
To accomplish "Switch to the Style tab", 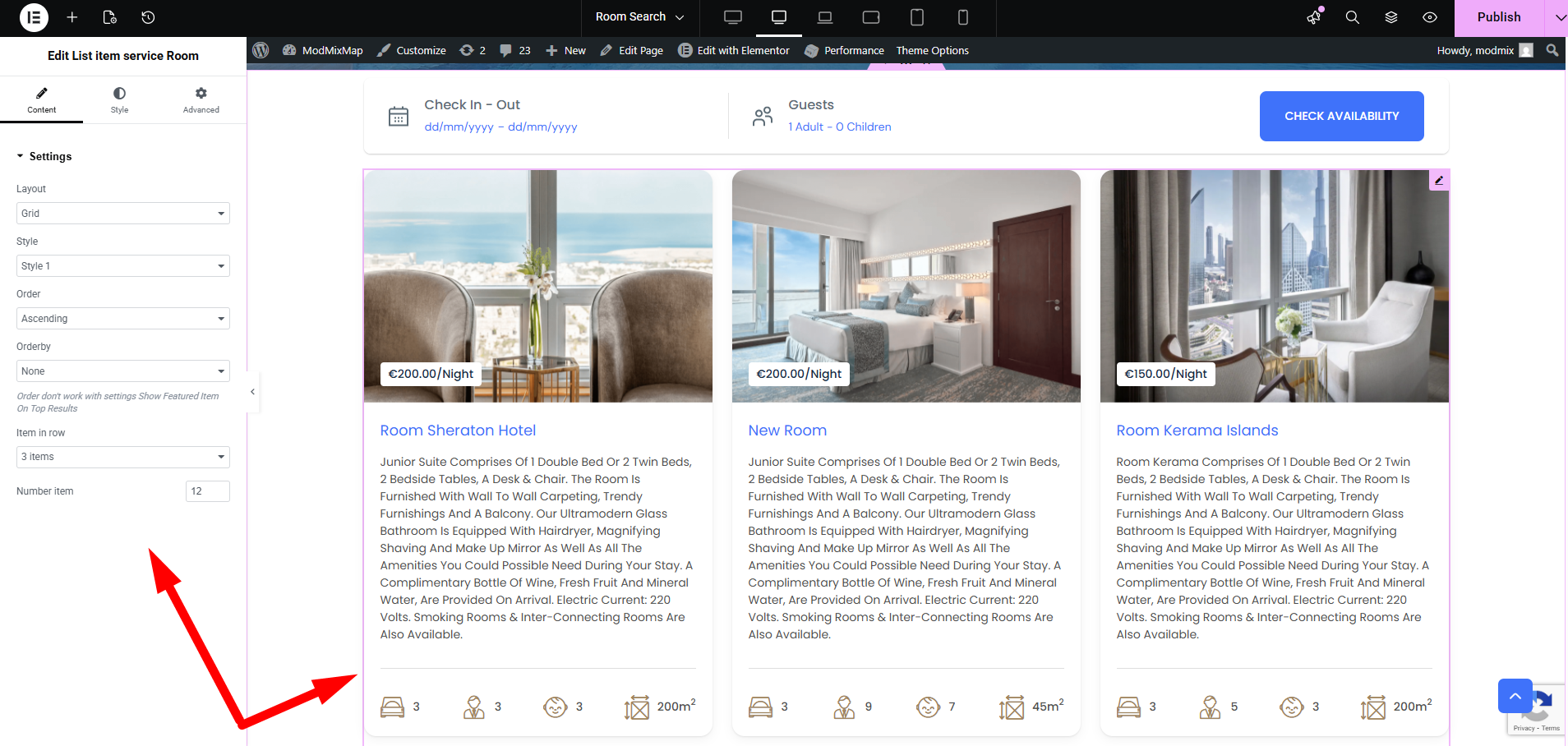I will pyautogui.click(x=119, y=100).
